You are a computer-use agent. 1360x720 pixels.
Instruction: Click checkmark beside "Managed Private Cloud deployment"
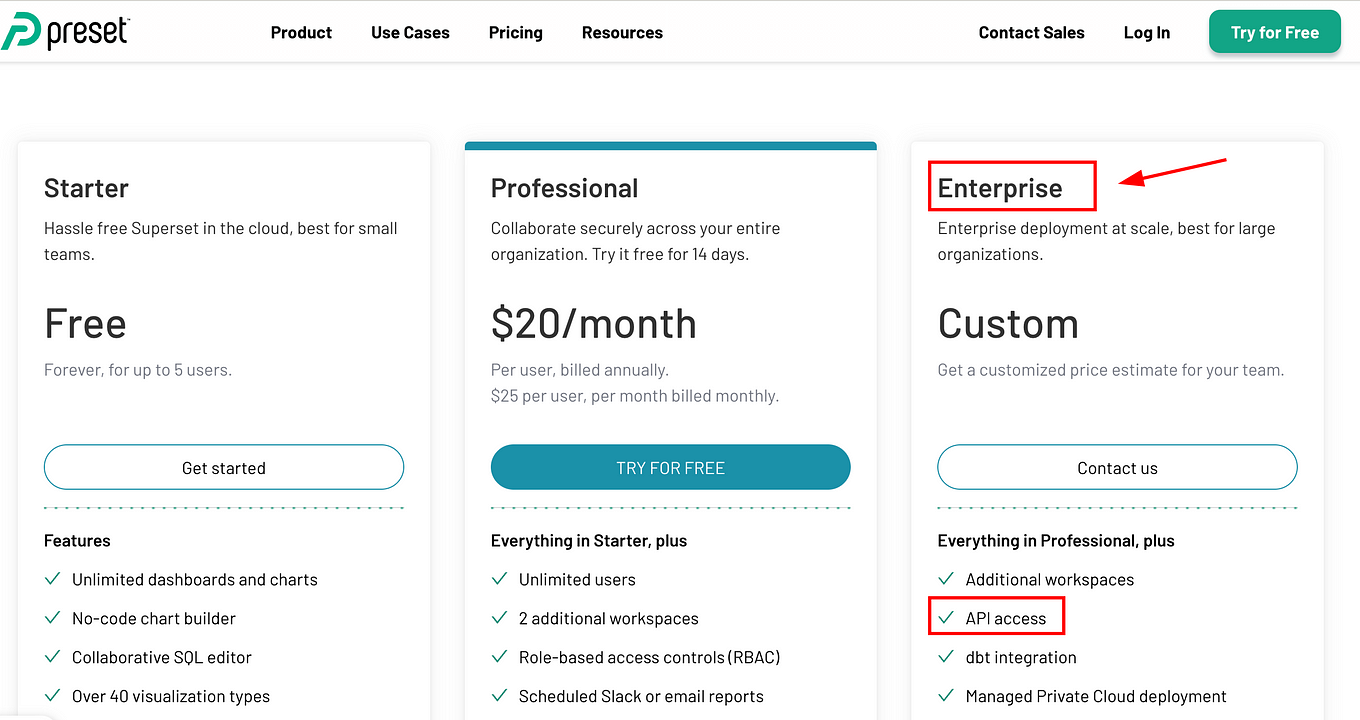point(945,696)
